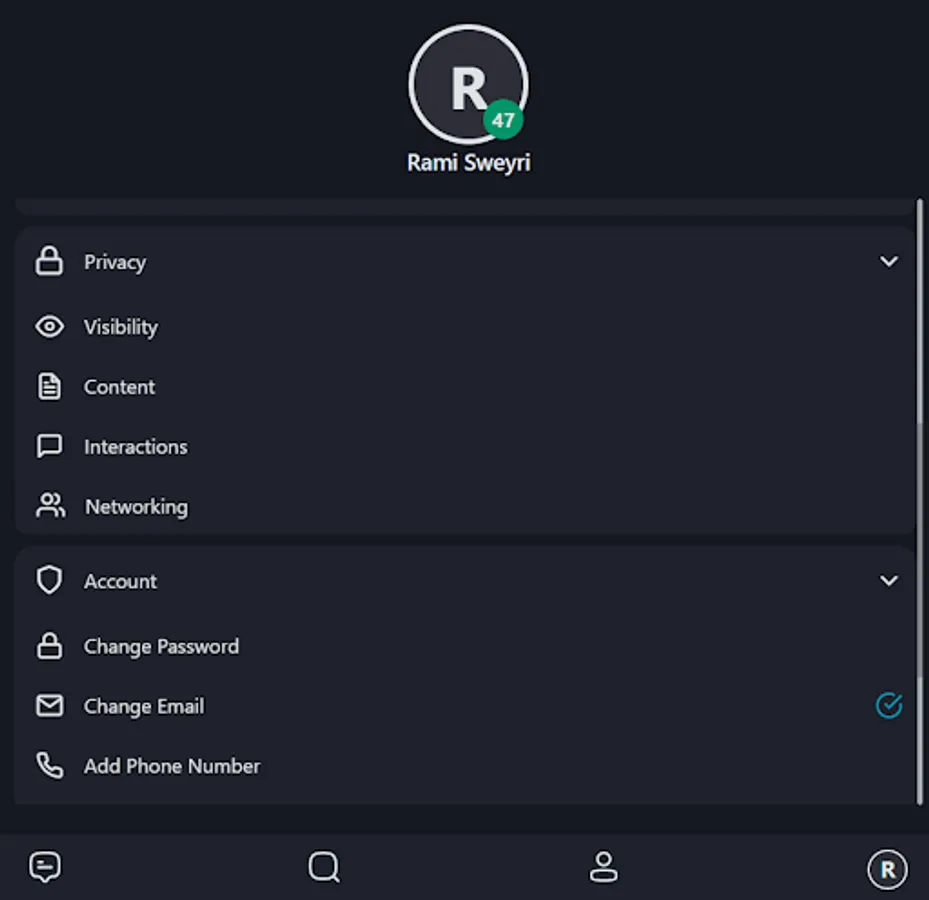Viewport: 929px width, 900px height.
Task: Collapse the Account section chevron
Action: coord(888,580)
